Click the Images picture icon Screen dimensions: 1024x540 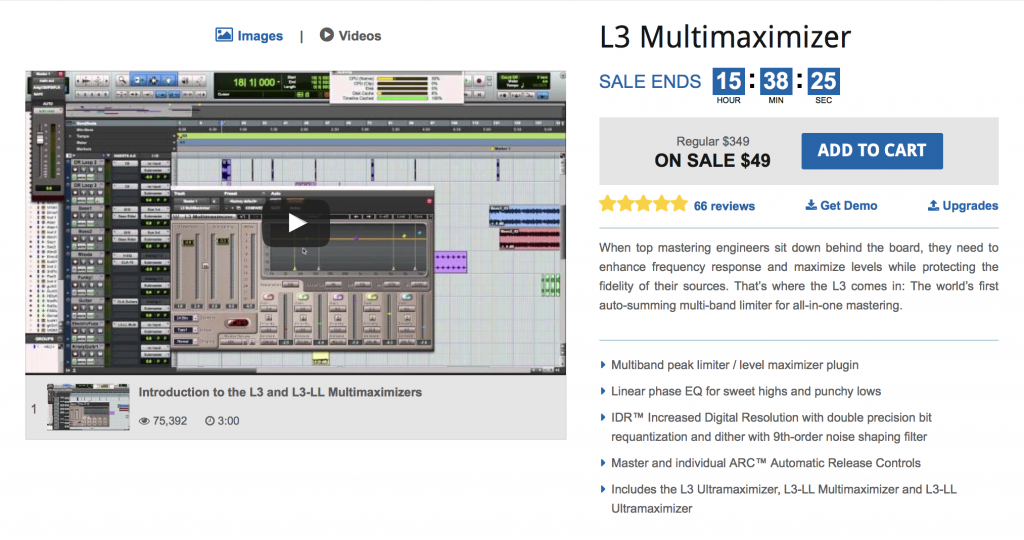(224, 35)
